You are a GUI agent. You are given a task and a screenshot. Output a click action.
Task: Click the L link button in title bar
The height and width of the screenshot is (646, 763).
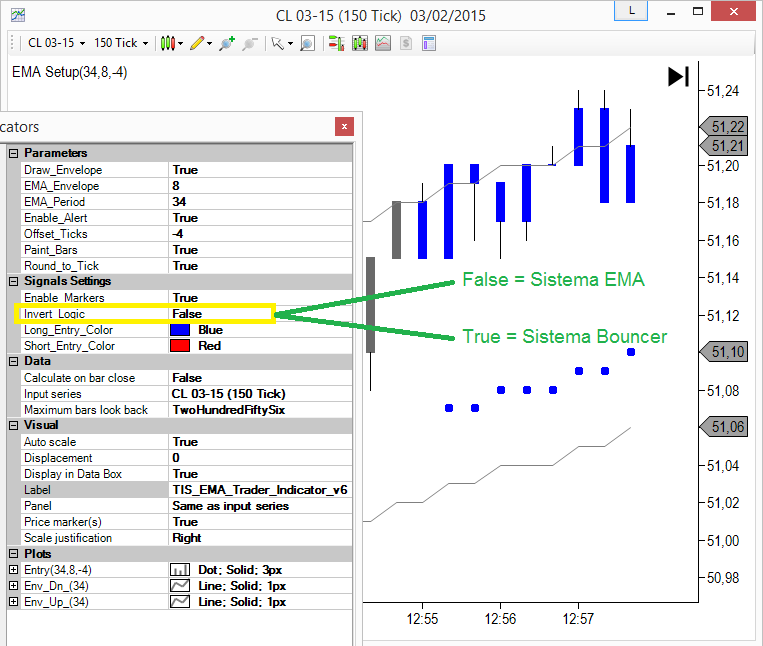(x=632, y=11)
